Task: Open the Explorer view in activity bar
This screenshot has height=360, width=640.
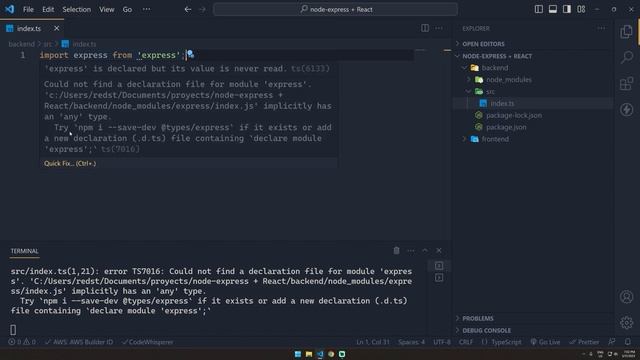Action: pos(626,32)
